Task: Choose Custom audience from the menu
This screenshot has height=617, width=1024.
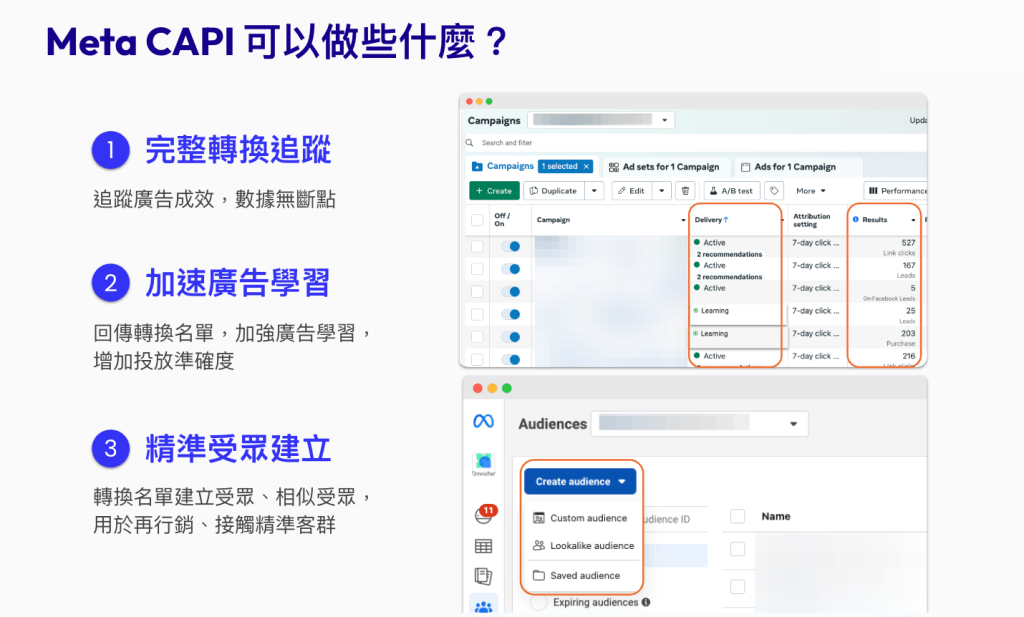Action: (581, 518)
